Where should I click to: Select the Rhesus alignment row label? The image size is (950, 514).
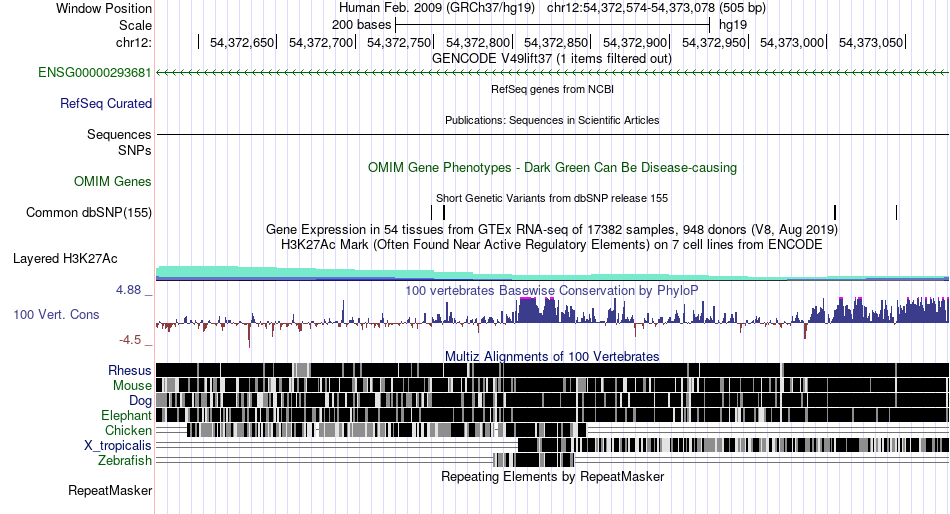[130, 370]
